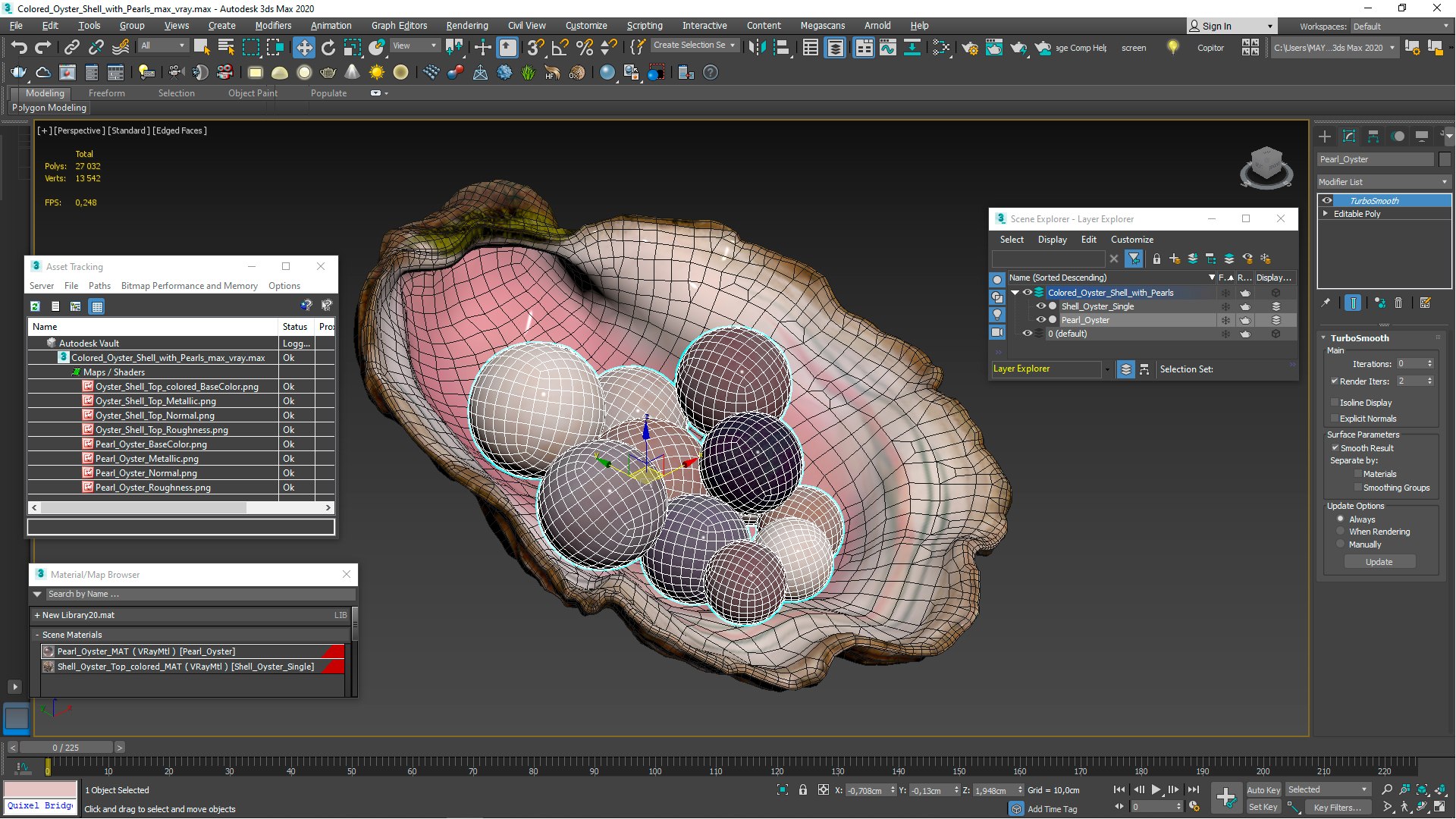Toggle Render Iters checkbox
Screen dimensions: 1456x819
(x=1335, y=381)
